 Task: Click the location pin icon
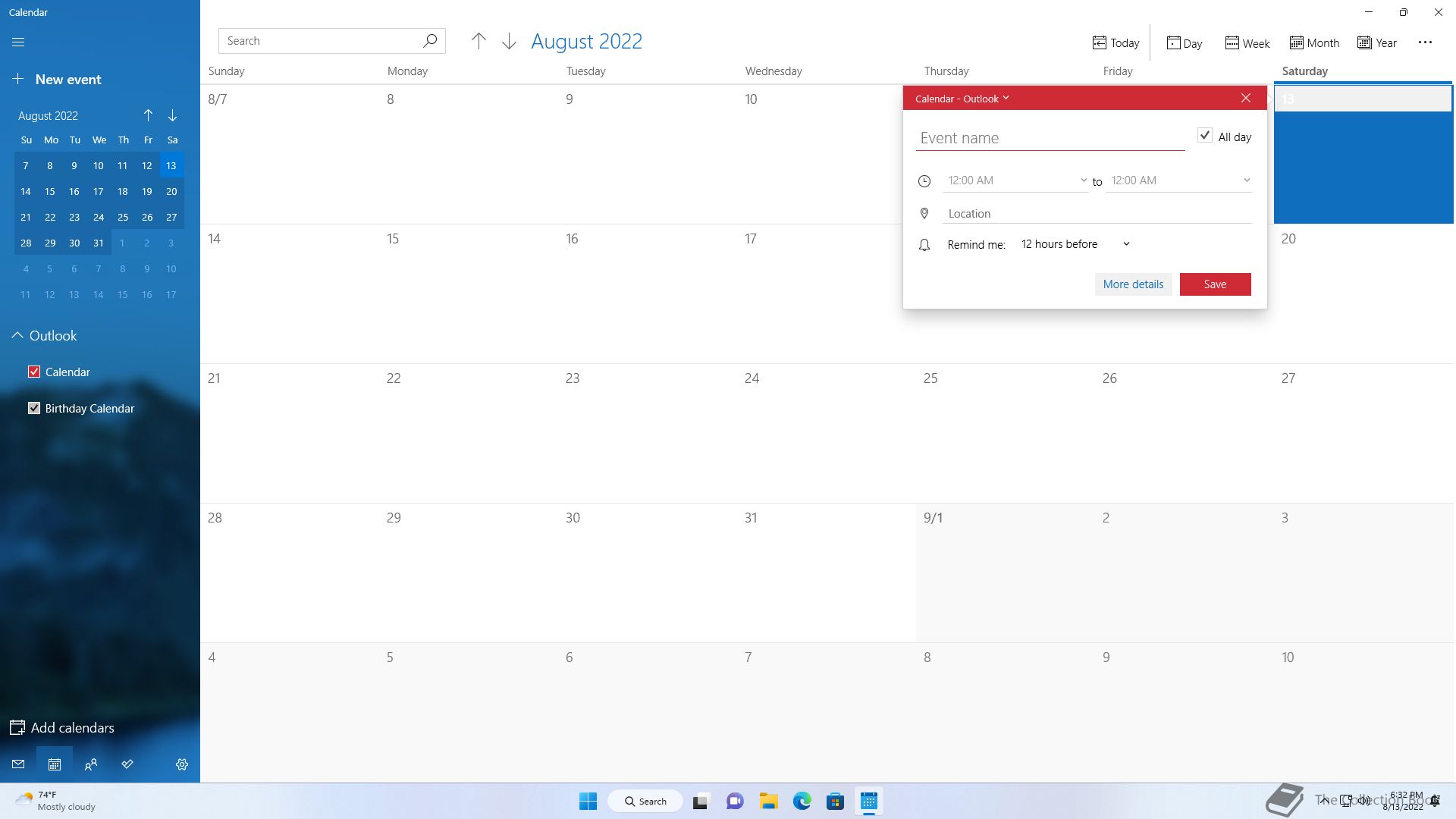click(x=924, y=214)
